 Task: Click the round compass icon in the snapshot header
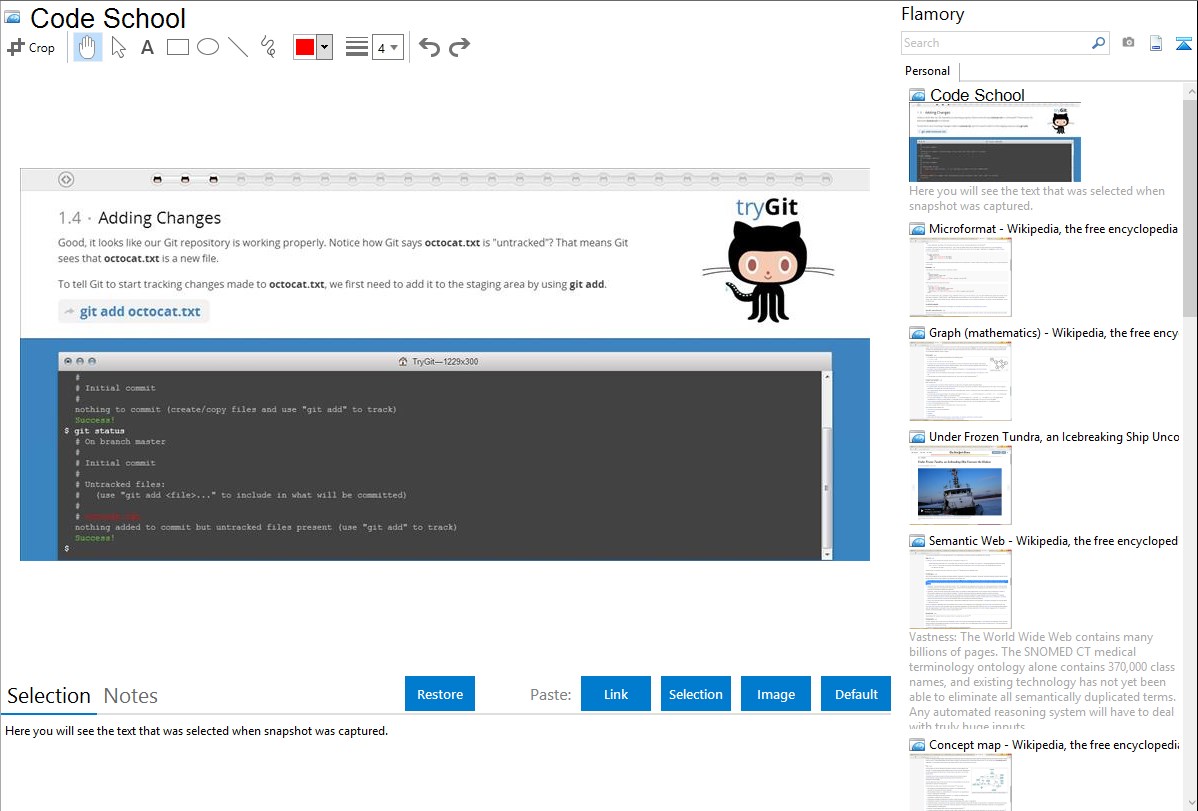(x=66, y=180)
